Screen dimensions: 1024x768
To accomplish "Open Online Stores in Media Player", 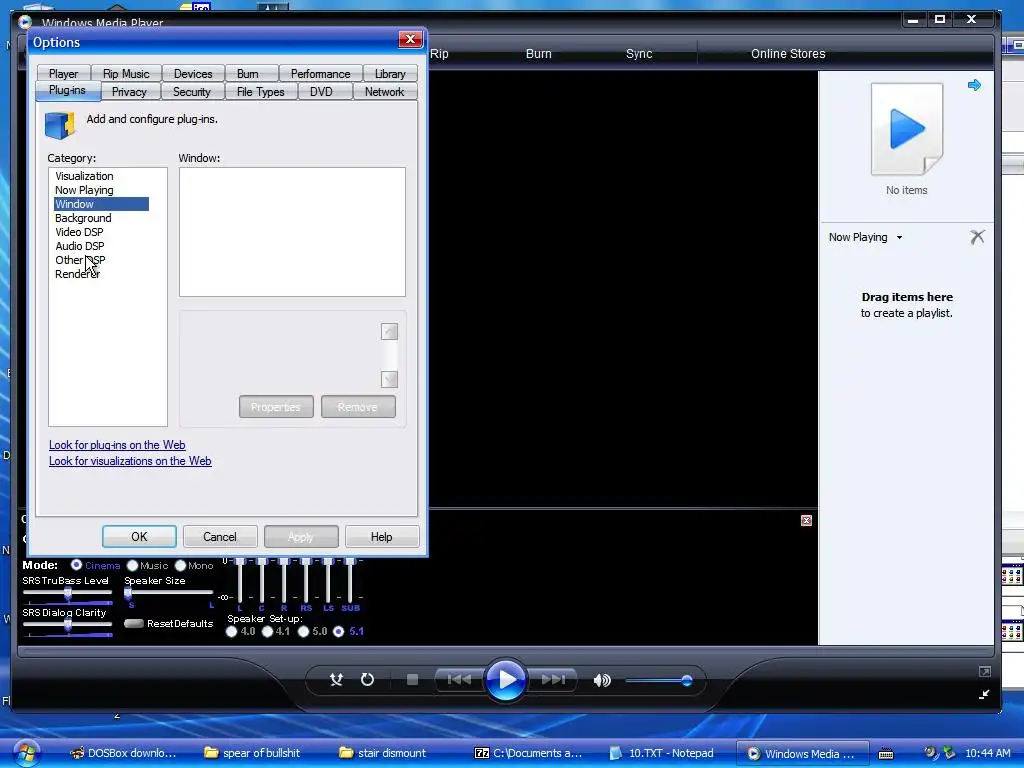I will coord(788,54).
